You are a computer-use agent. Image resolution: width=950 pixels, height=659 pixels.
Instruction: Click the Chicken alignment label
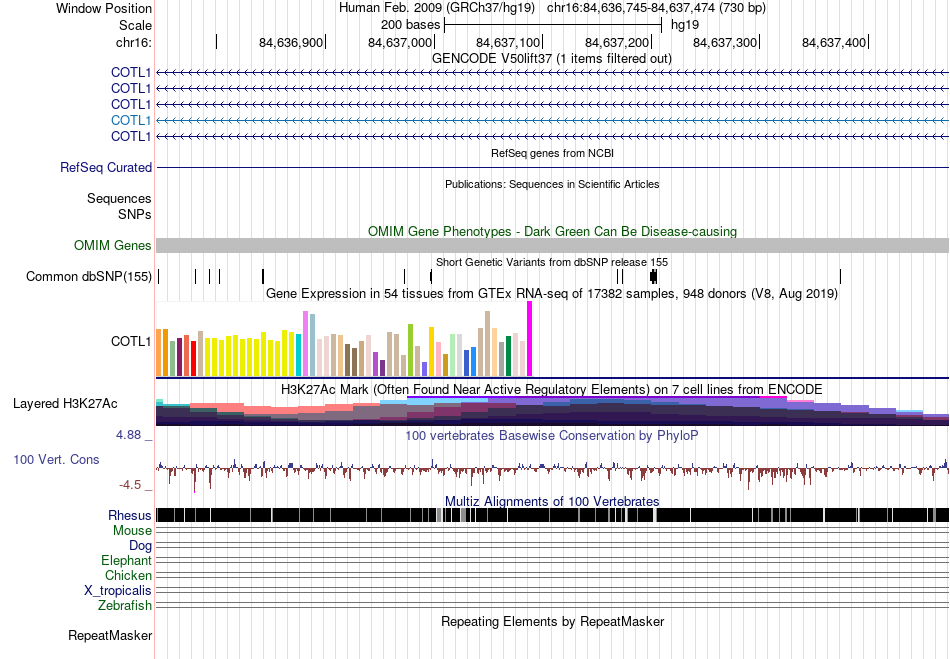click(x=128, y=575)
